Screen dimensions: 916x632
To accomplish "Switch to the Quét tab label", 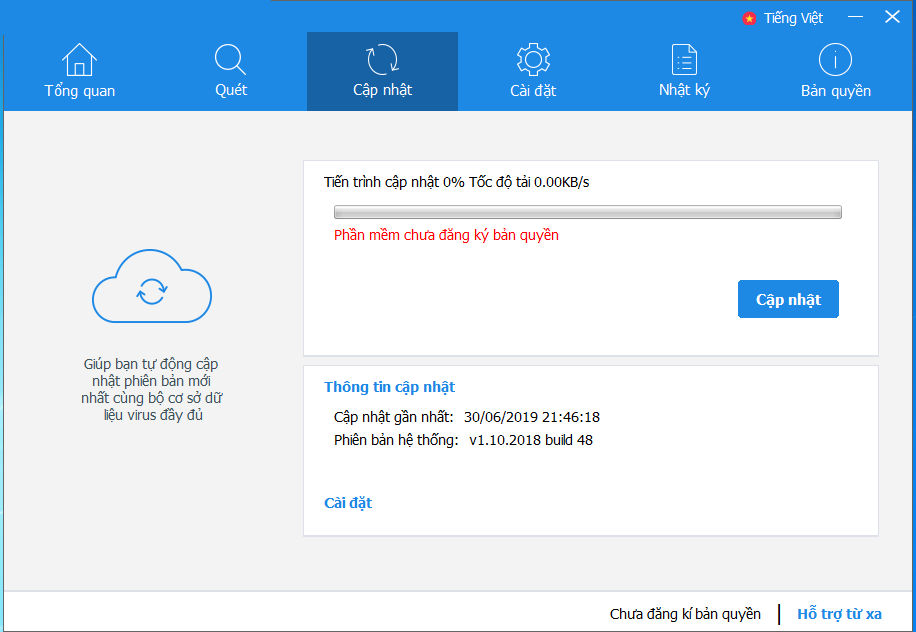I will click(231, 90).
